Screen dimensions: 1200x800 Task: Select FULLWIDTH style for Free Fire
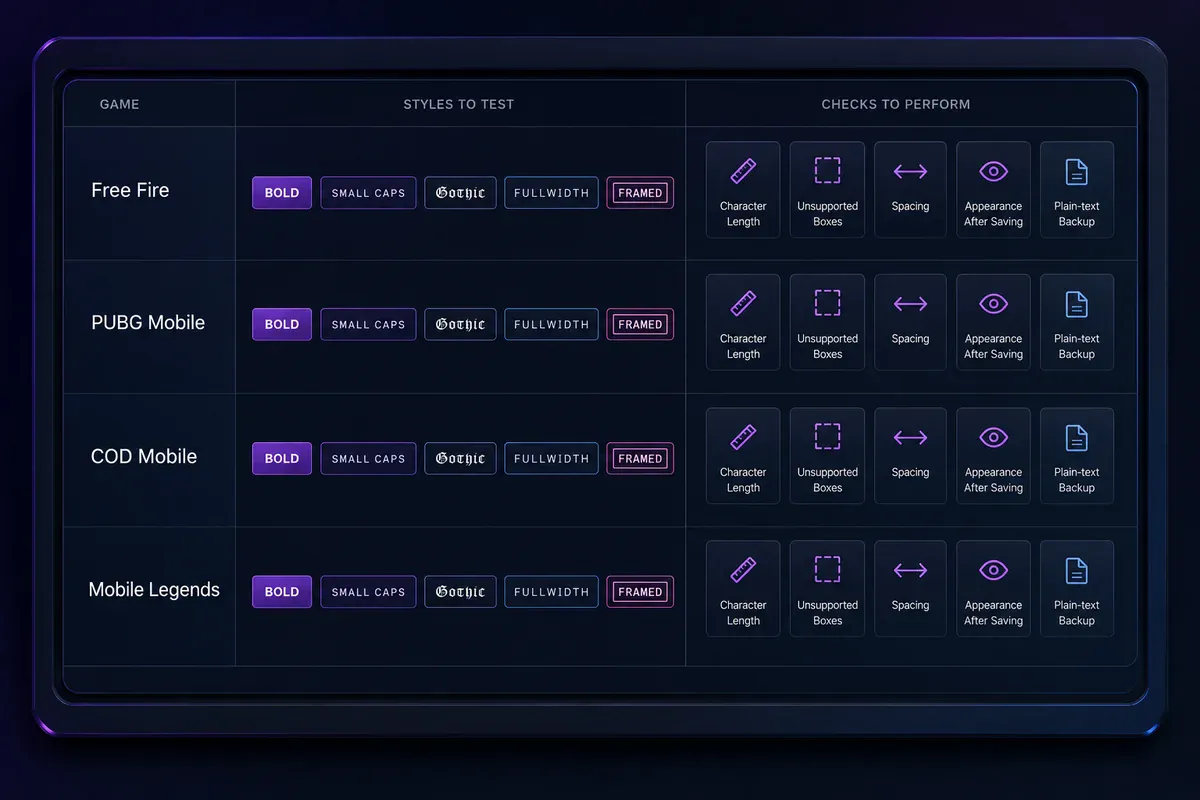(551, 193)
